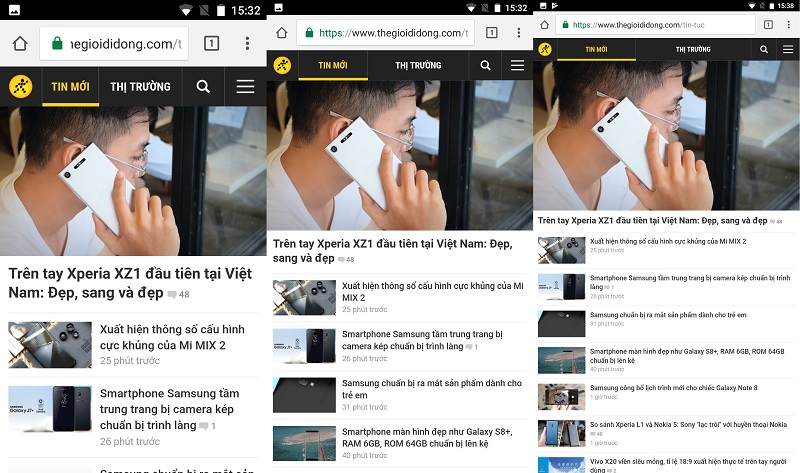
Task: Open THỊ TRƯỜNG tab in the right phone
Action: [693, 49]
